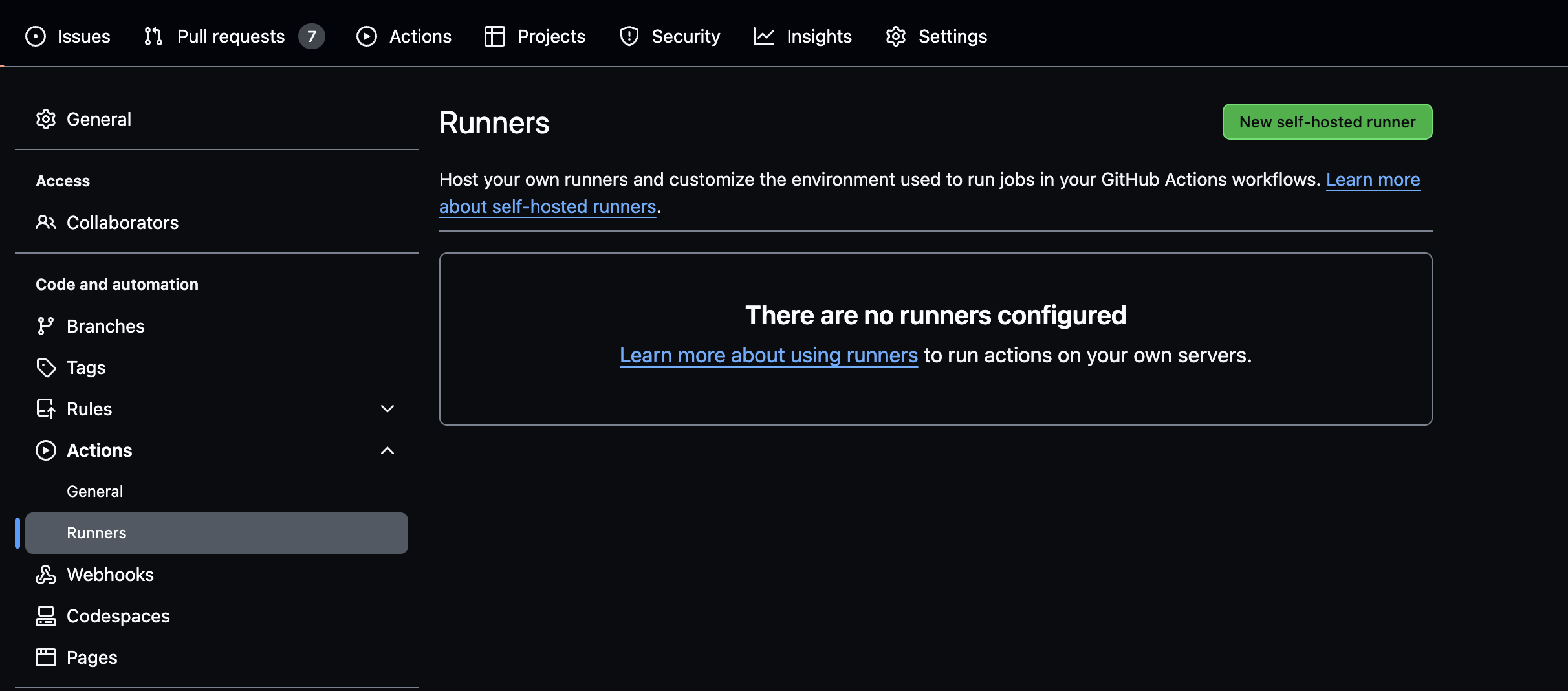Click the Issues icon in the top navigation

pyautogui.click(x=36, y=36)
